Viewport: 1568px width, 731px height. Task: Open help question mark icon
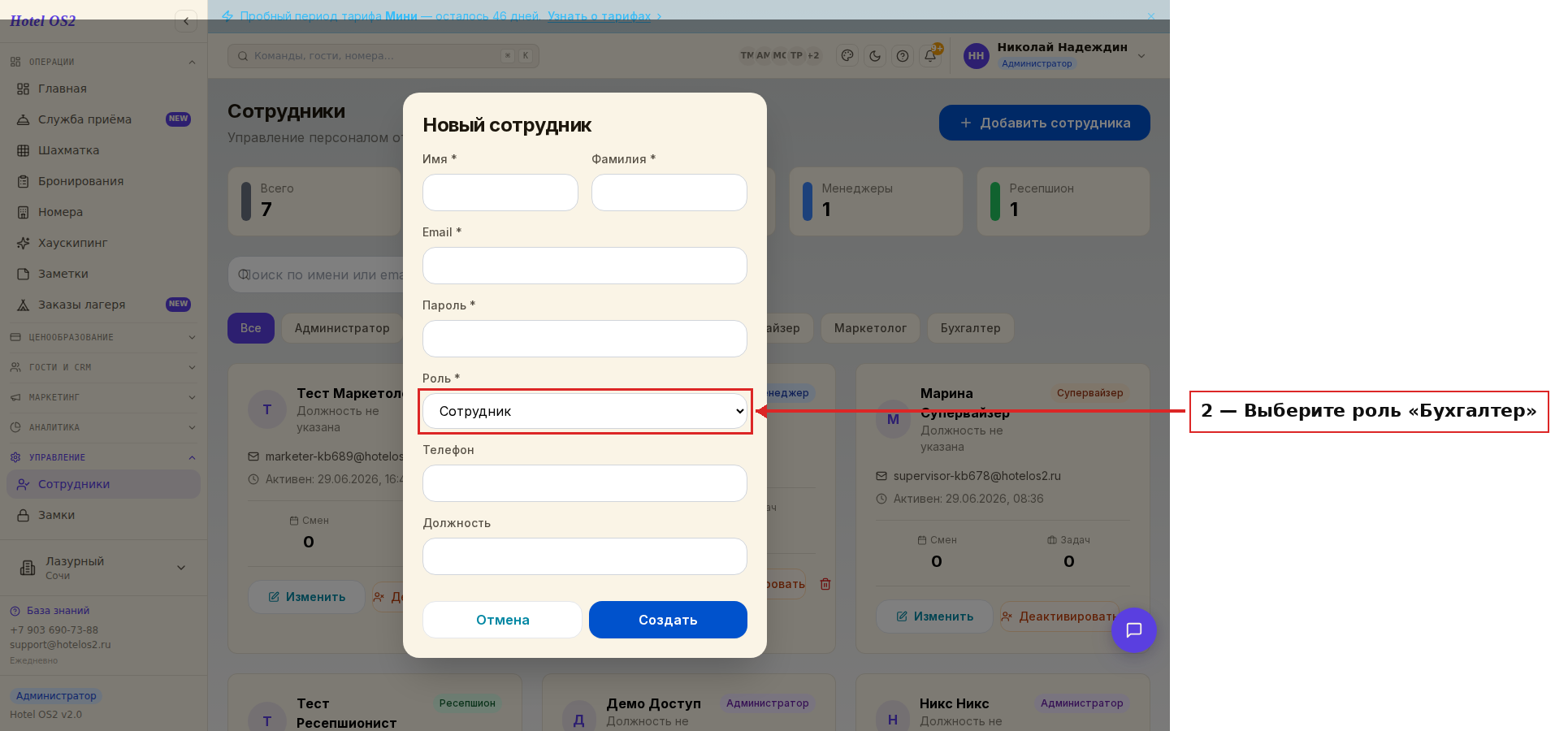[x=903, y=56]
